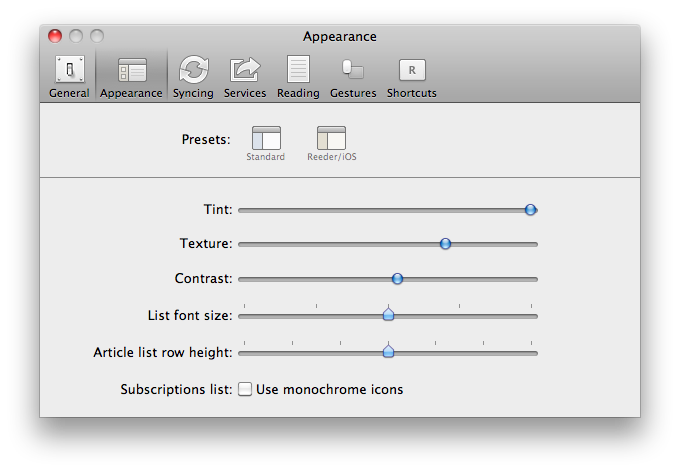Show the Gestures settings
The height and width of the screenshot is (472, 680).
coord(353,77)
